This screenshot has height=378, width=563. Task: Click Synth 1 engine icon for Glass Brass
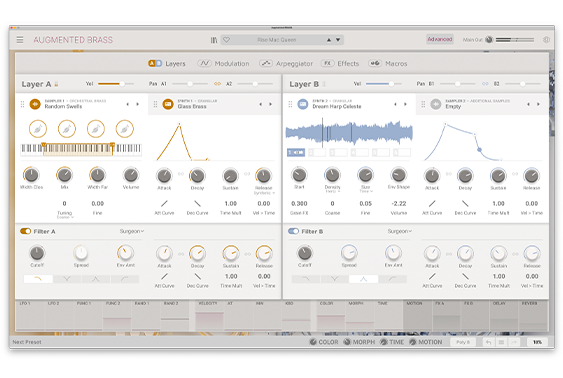[x=168, y=104]
